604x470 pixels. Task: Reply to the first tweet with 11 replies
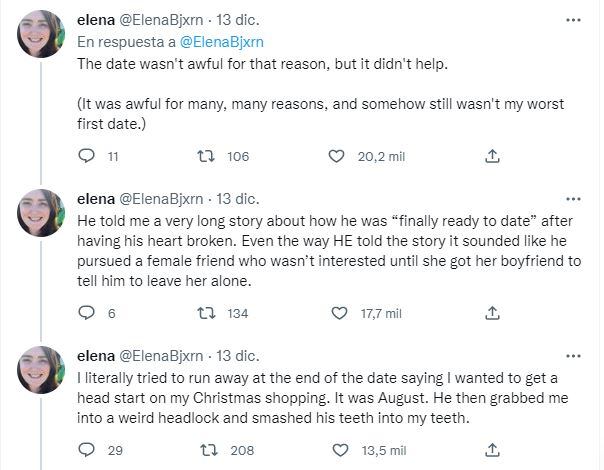click(86, 156)
